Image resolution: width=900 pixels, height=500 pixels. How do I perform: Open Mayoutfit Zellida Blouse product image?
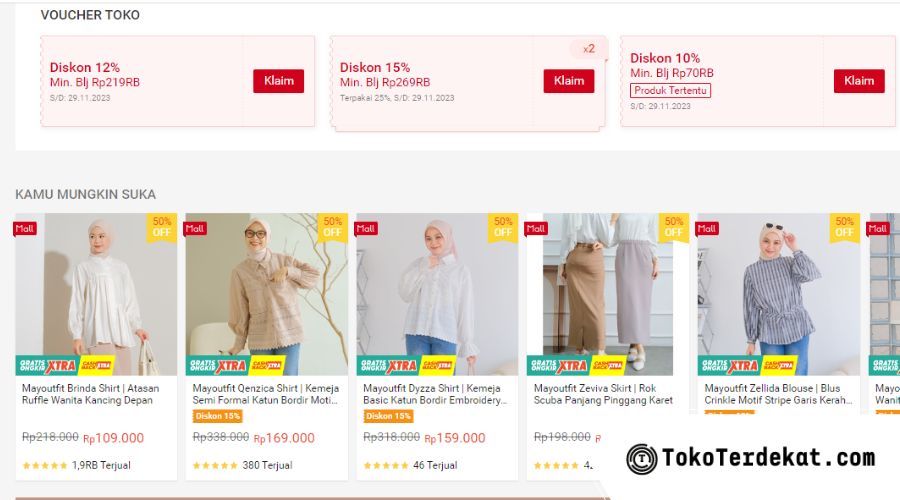779,294
